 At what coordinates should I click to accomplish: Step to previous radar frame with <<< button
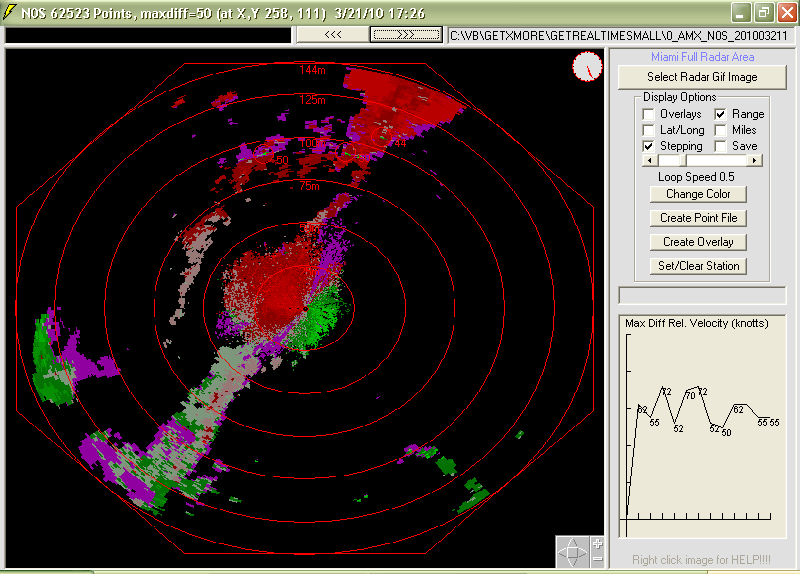tap(333, 34)
